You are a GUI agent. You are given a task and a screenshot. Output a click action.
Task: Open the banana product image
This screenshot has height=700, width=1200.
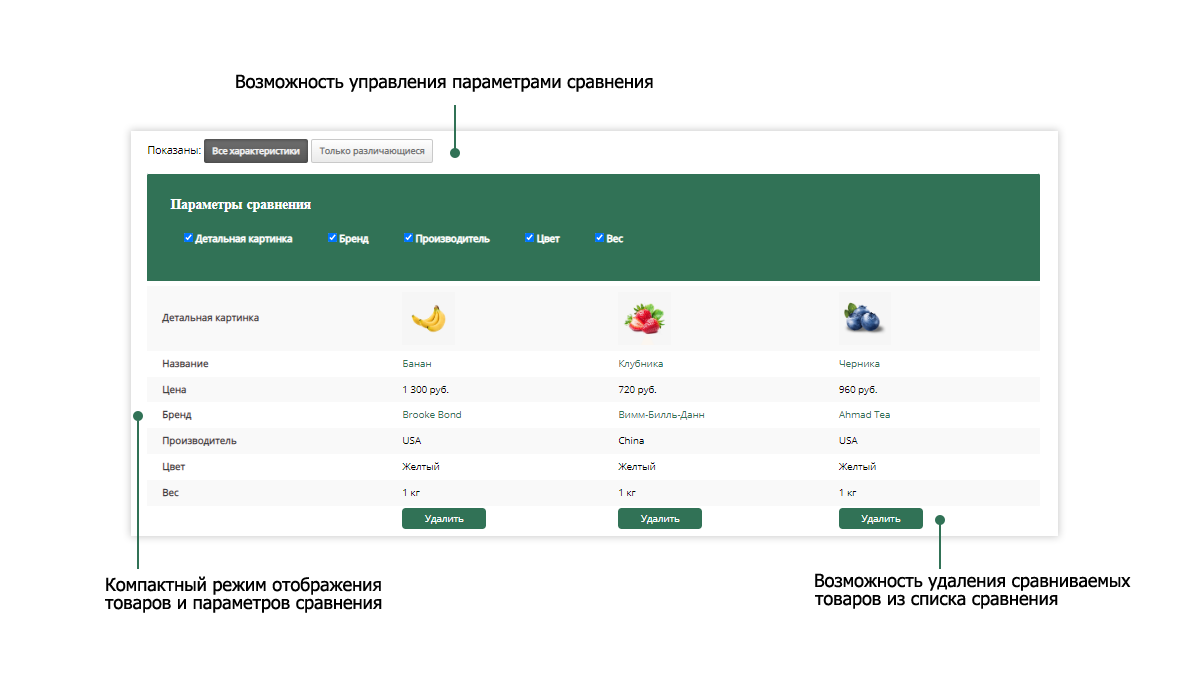[428, 319]
